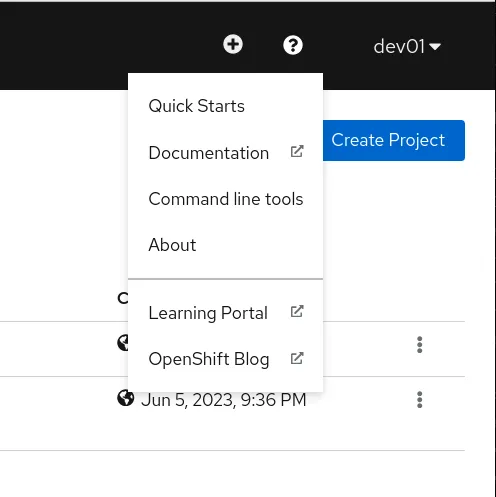Open kebab menu for first project row
Screen dimensions: 496x497
419,344
